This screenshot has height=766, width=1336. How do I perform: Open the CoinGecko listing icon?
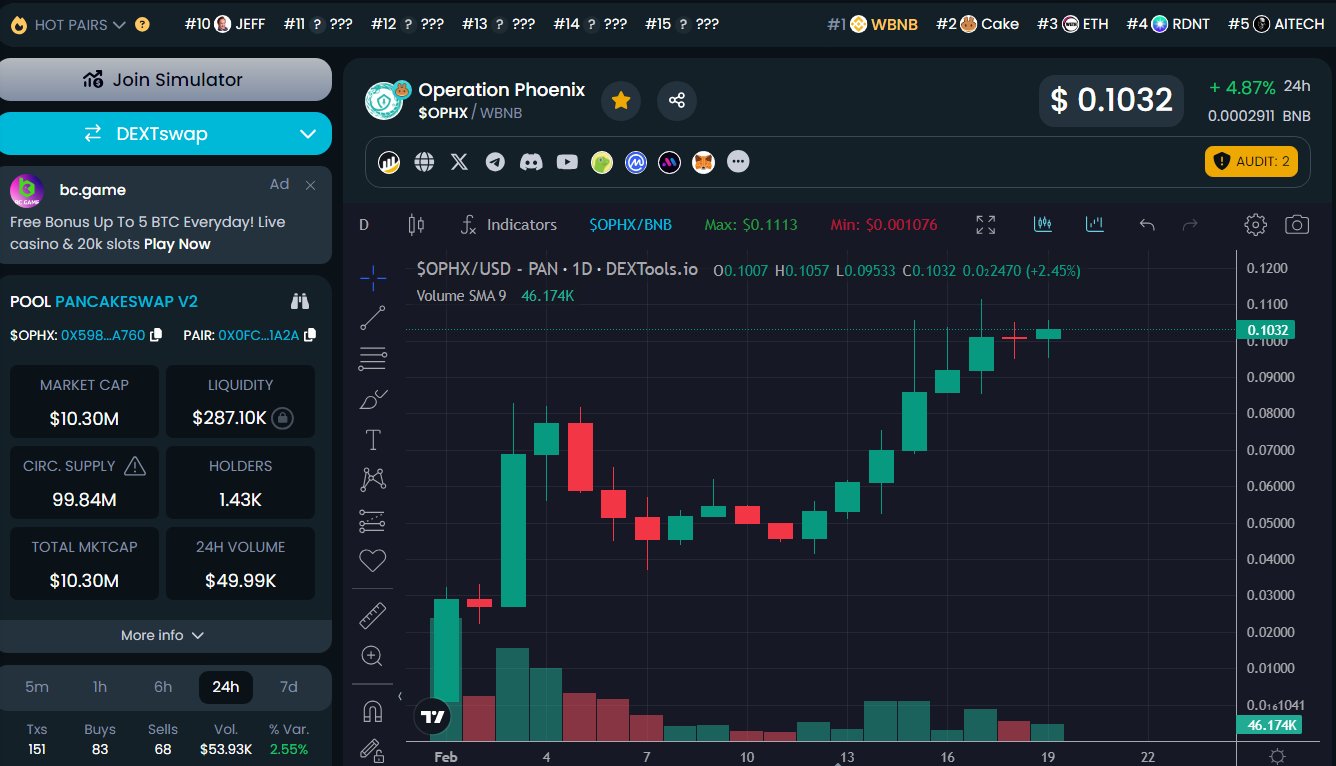click(601, 162)
